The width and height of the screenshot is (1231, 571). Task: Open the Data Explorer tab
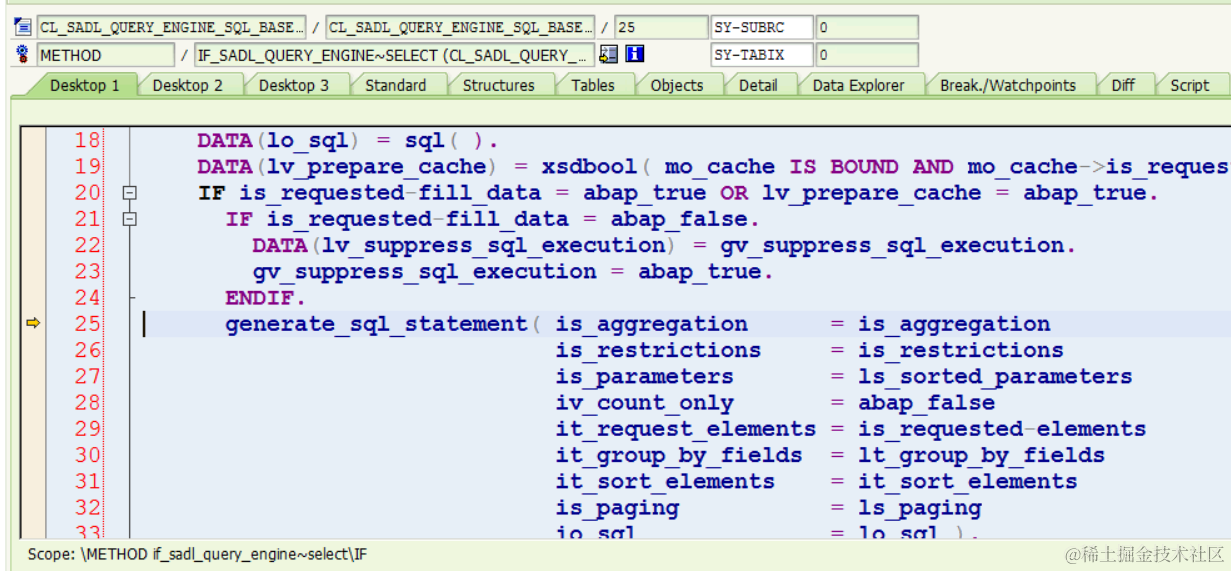(858, 85)
